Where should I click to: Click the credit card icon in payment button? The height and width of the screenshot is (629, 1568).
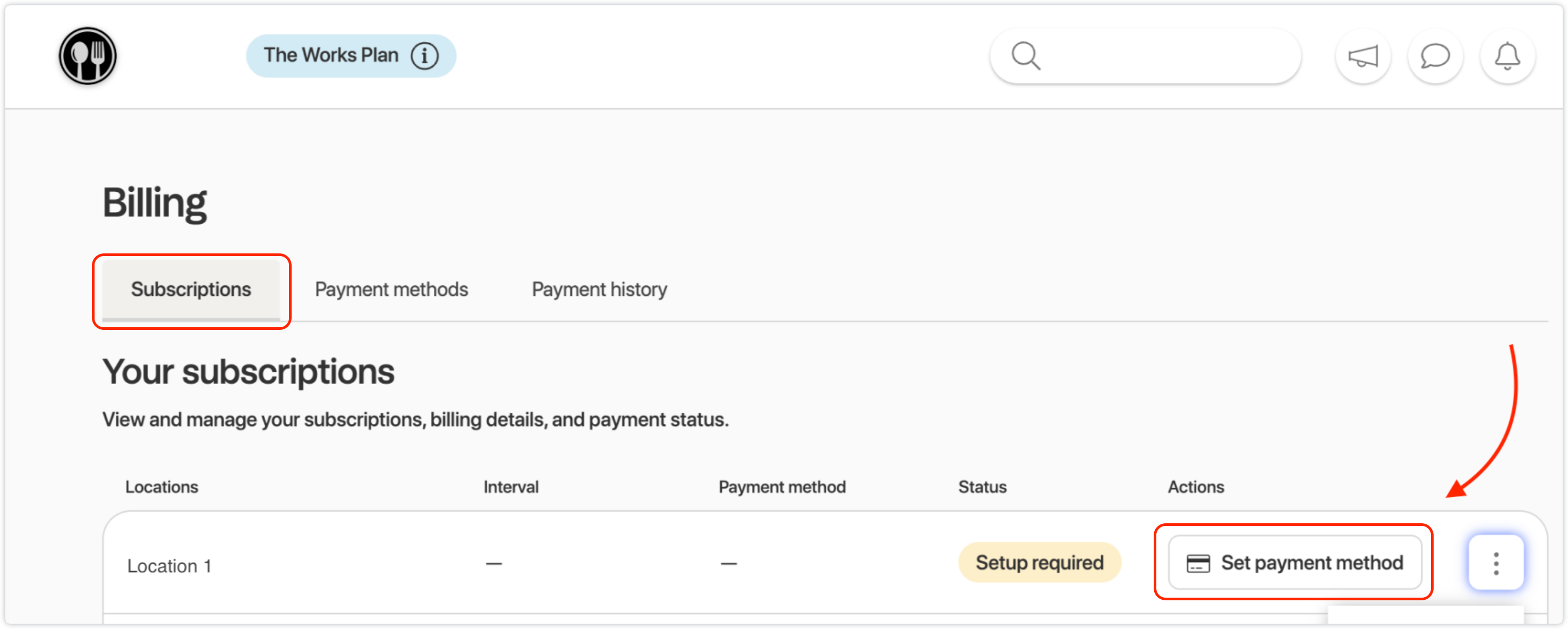(x=1198, y=563)
